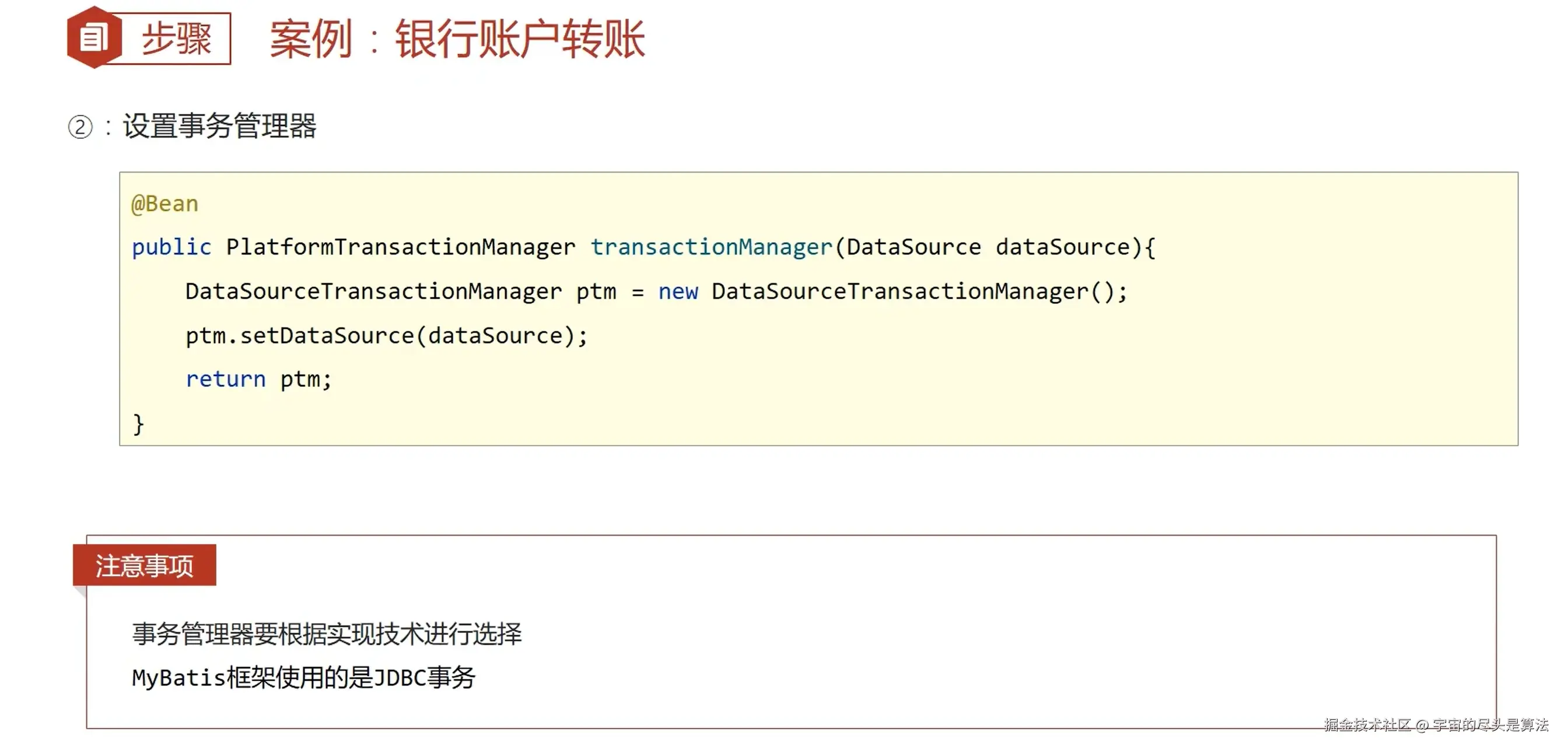Click the circled number 2 marker
1568x752 pixels.
tap(80, 127)
